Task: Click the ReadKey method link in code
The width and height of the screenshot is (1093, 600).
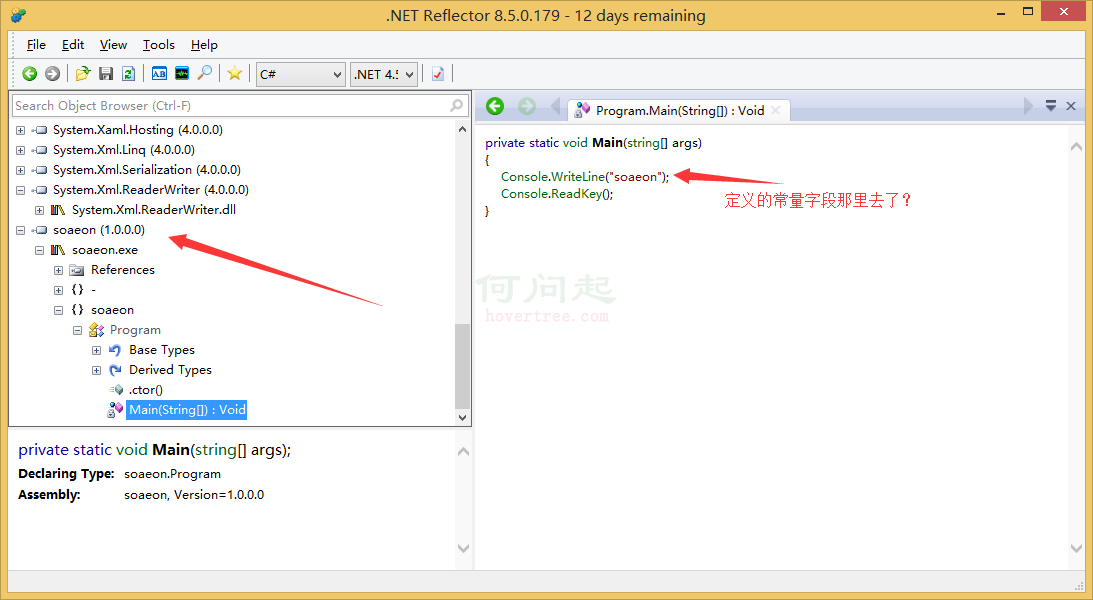Action: point(576,194)
